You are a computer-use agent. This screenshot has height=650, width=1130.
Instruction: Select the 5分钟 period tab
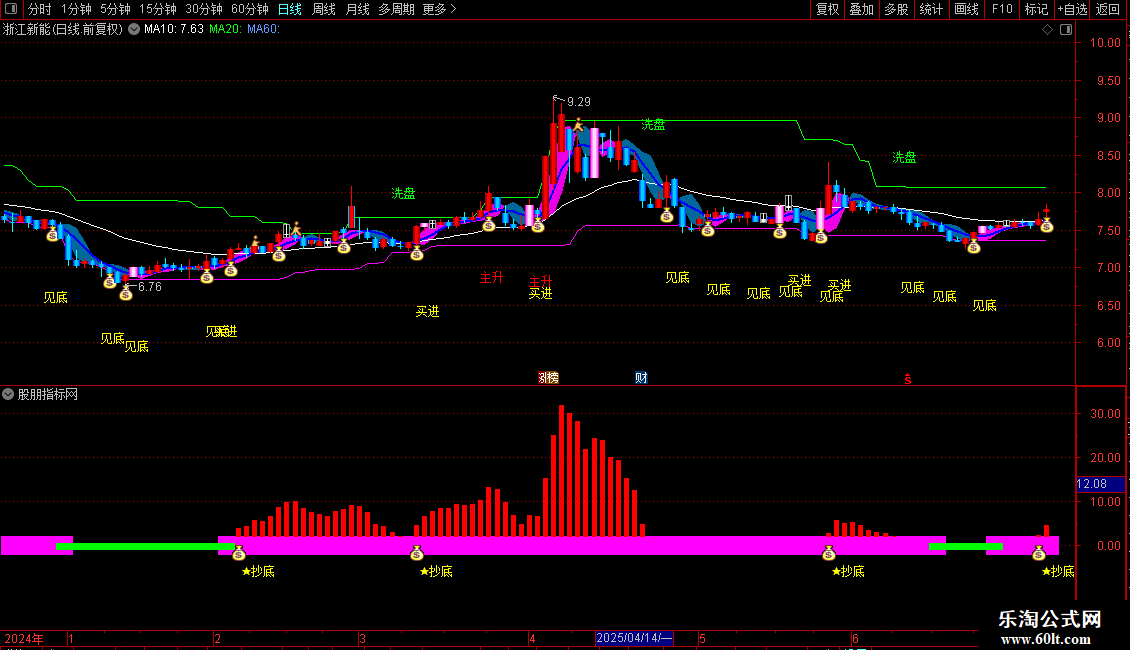coord(115,9)
